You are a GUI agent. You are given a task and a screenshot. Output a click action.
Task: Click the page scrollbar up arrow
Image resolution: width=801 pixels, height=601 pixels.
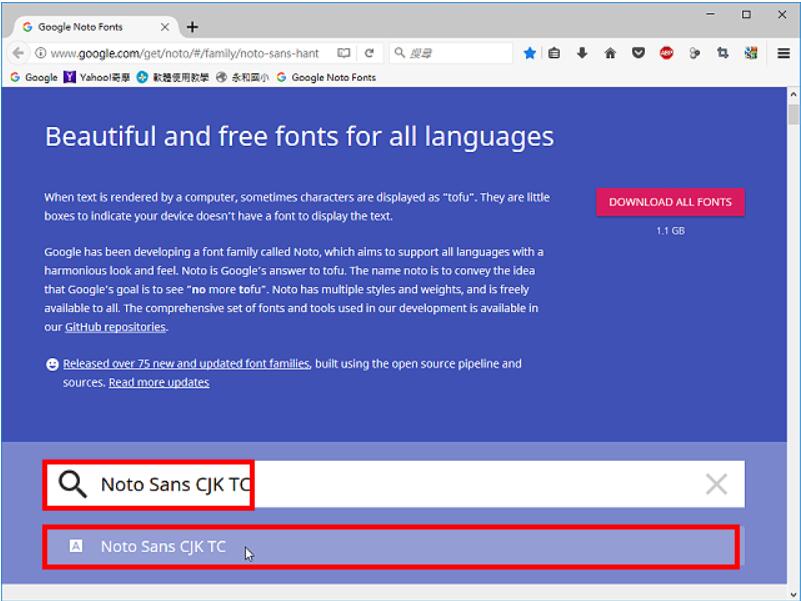tap(793, 95)
